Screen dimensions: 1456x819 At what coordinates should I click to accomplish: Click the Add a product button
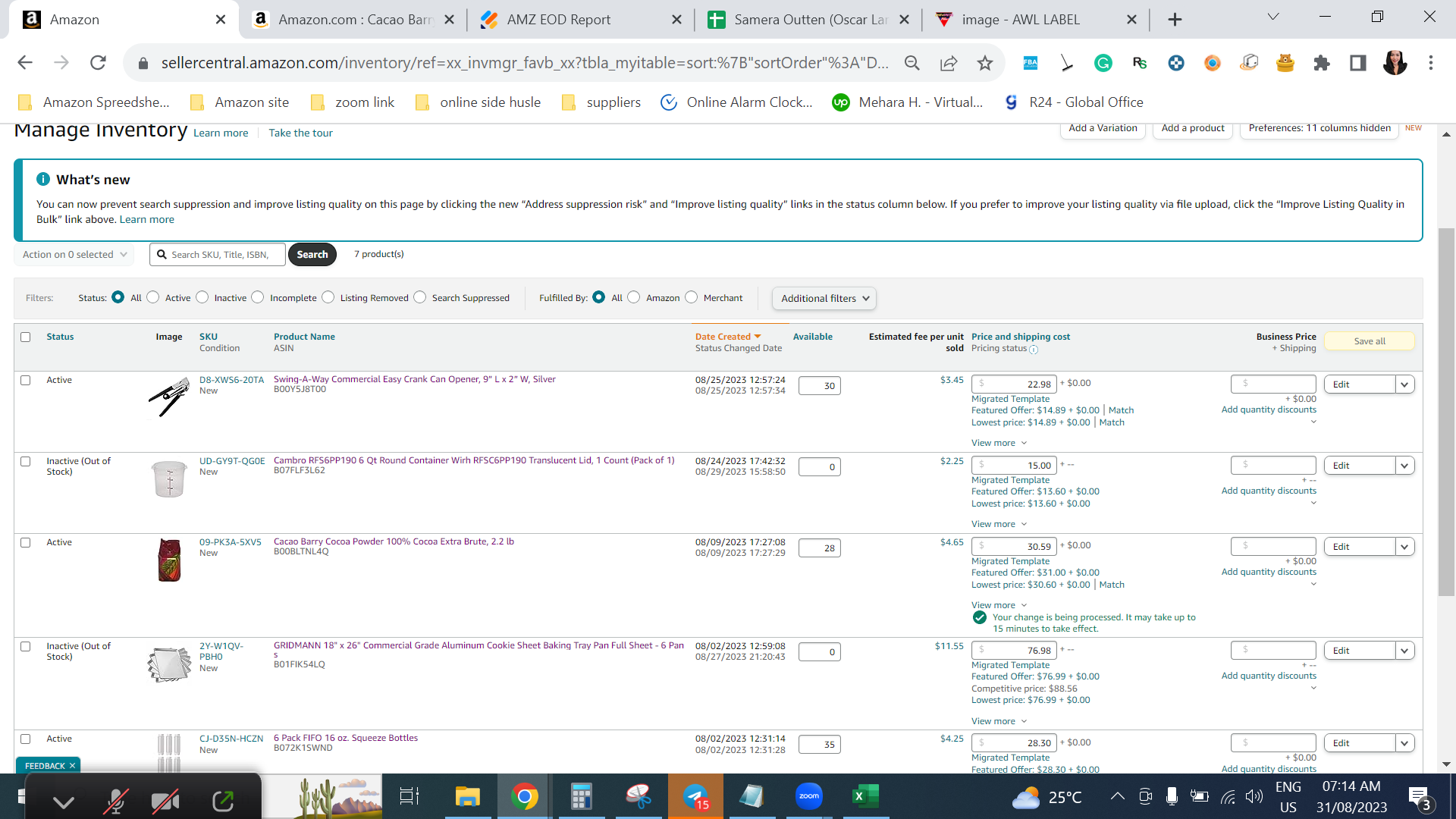[1193, 129]
